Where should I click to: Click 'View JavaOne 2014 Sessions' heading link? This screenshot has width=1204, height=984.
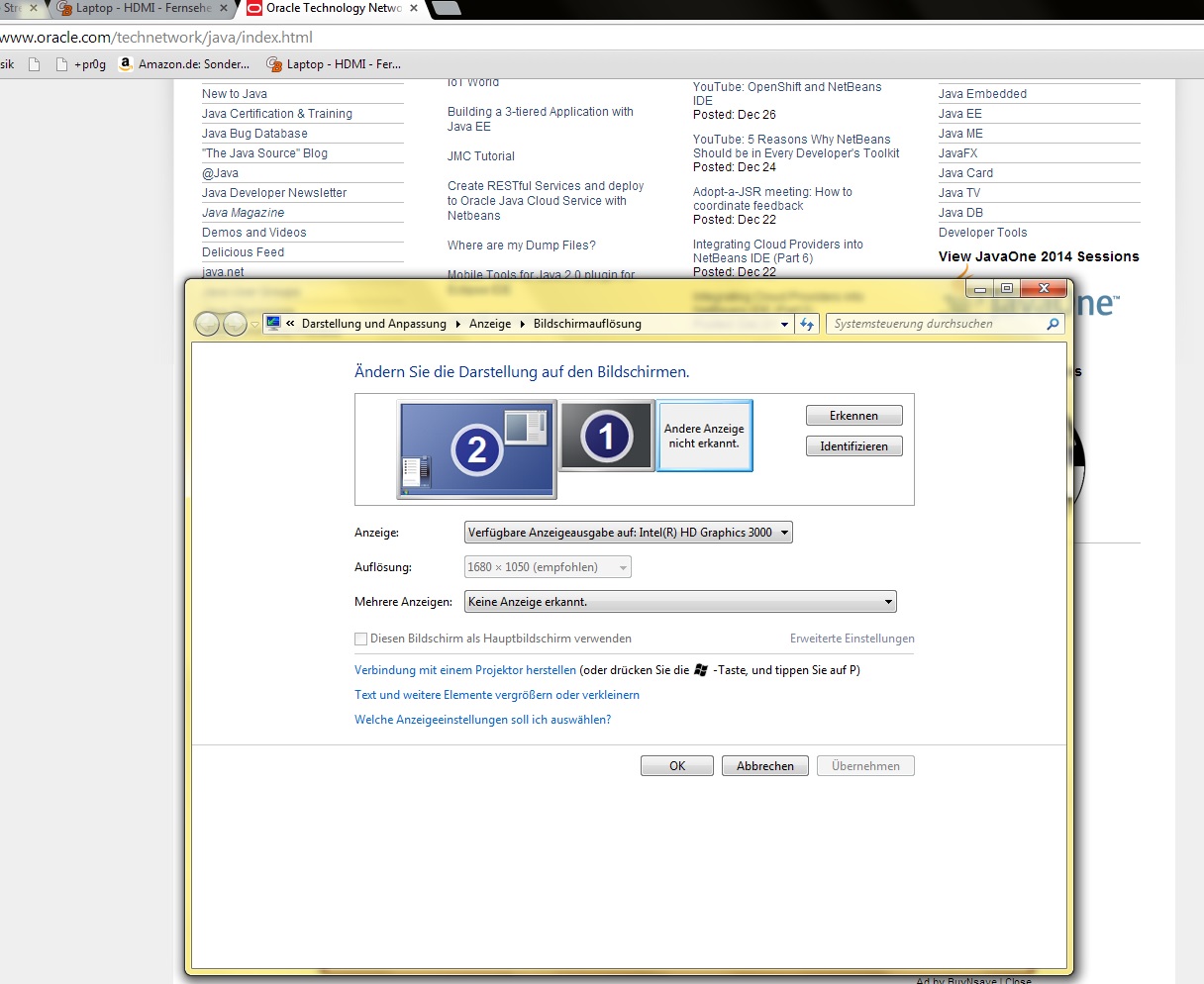tap(1039, 256)
